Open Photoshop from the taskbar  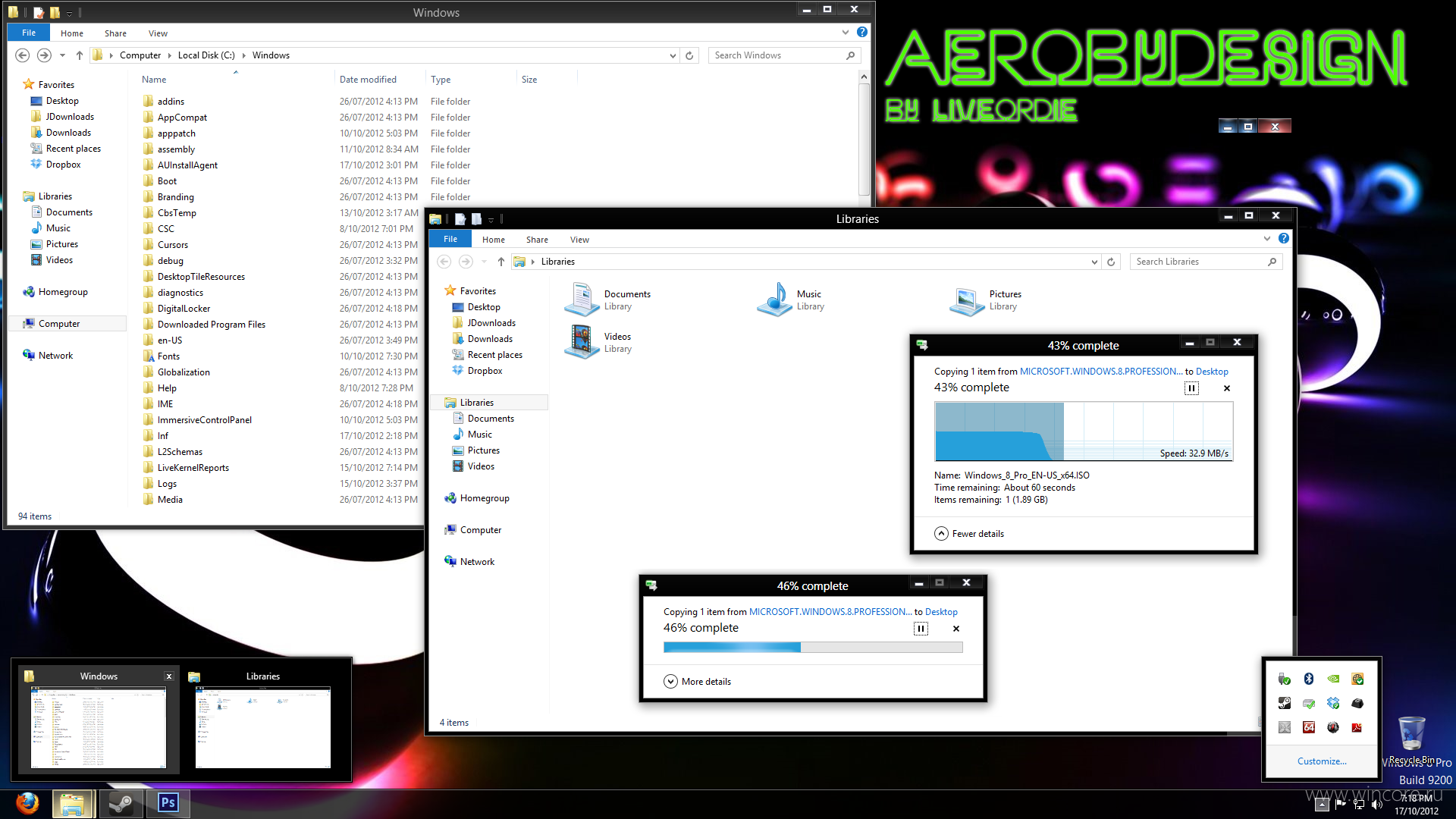point(168,802)
